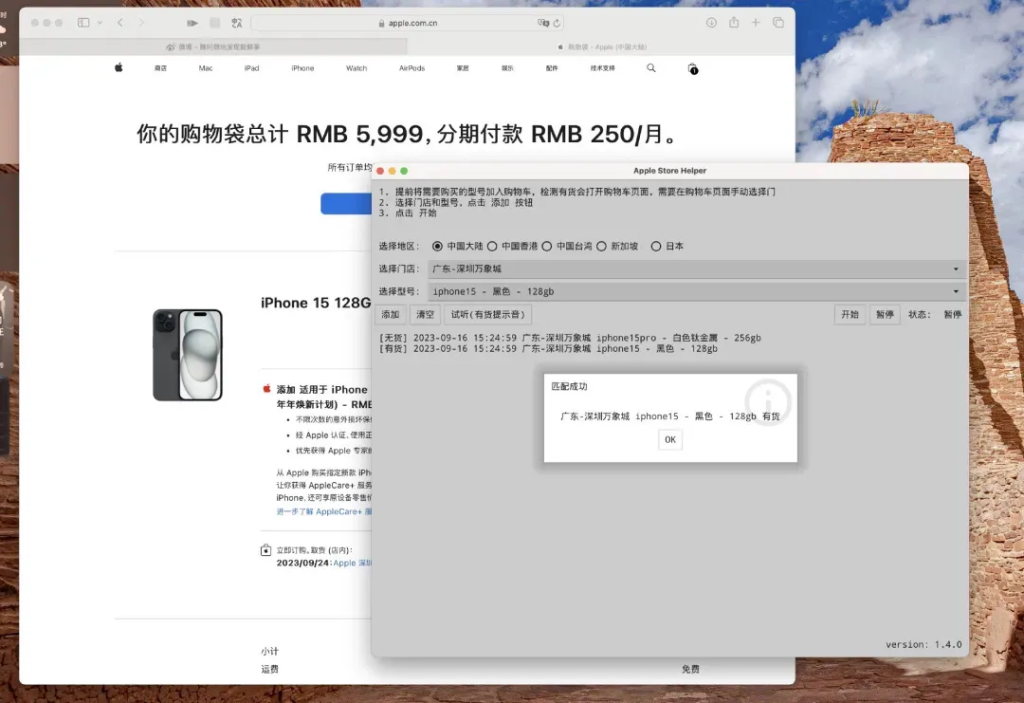Open the iPad menu on Apple site
Screen dimensions: 1024x703
251,68
